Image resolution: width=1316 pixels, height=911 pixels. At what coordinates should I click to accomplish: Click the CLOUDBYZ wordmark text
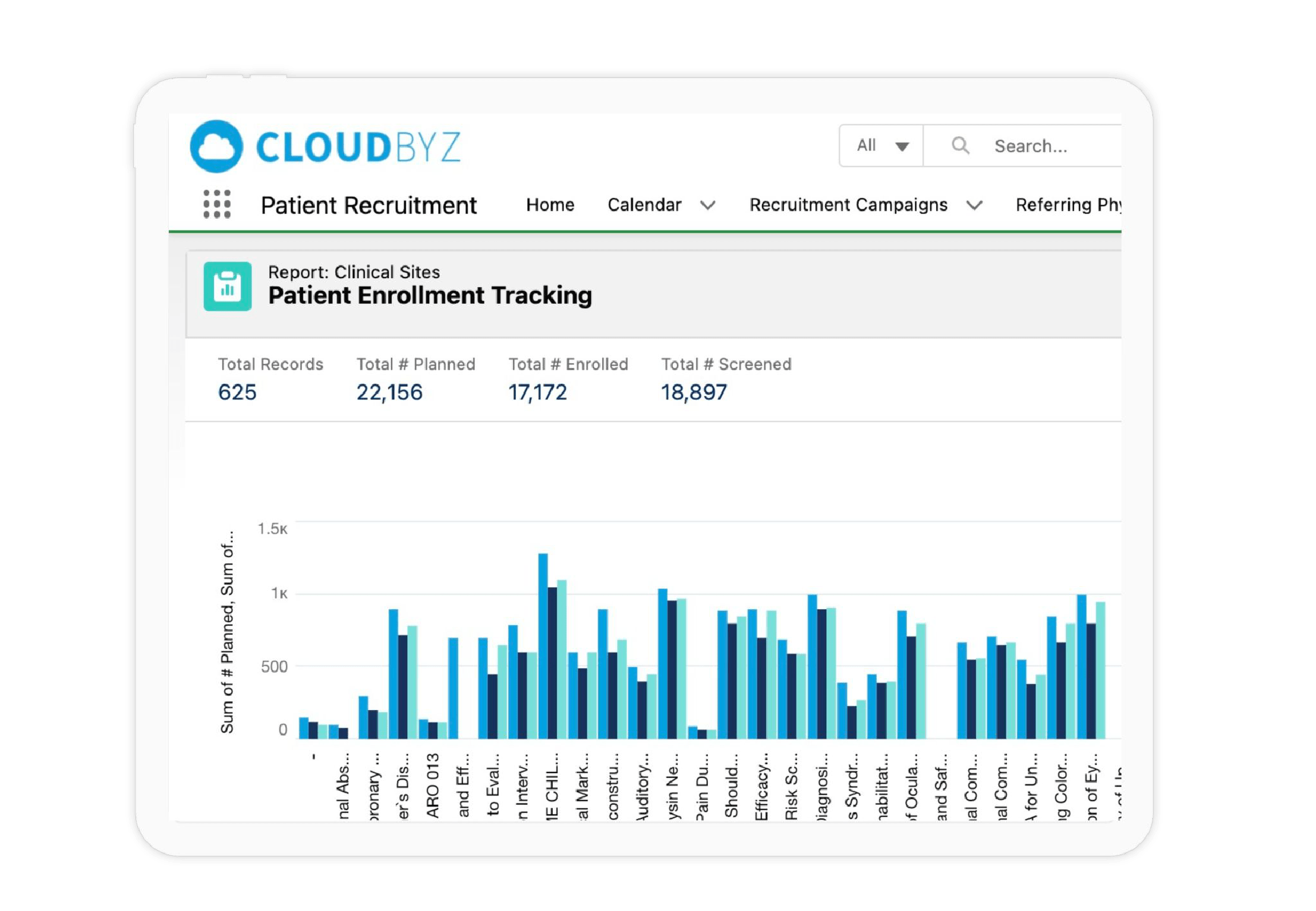(x=358, y=147)
